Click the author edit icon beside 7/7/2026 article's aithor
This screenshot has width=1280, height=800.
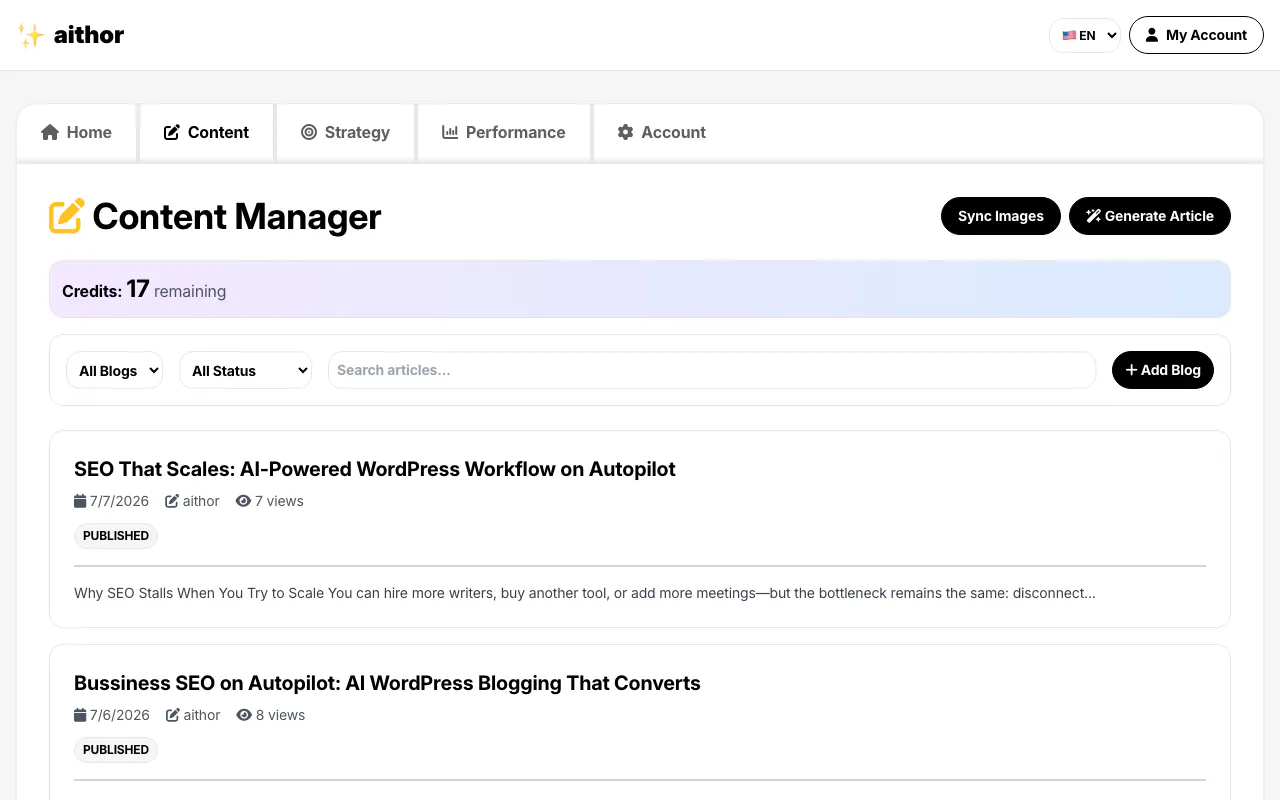[172, 501]
